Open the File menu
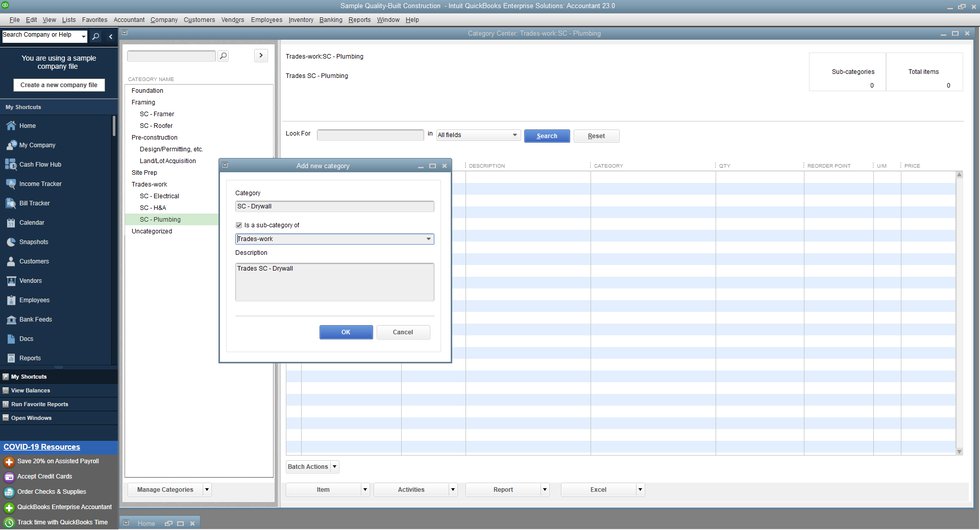This screenshot has height=530, width=980. point(14,20)
